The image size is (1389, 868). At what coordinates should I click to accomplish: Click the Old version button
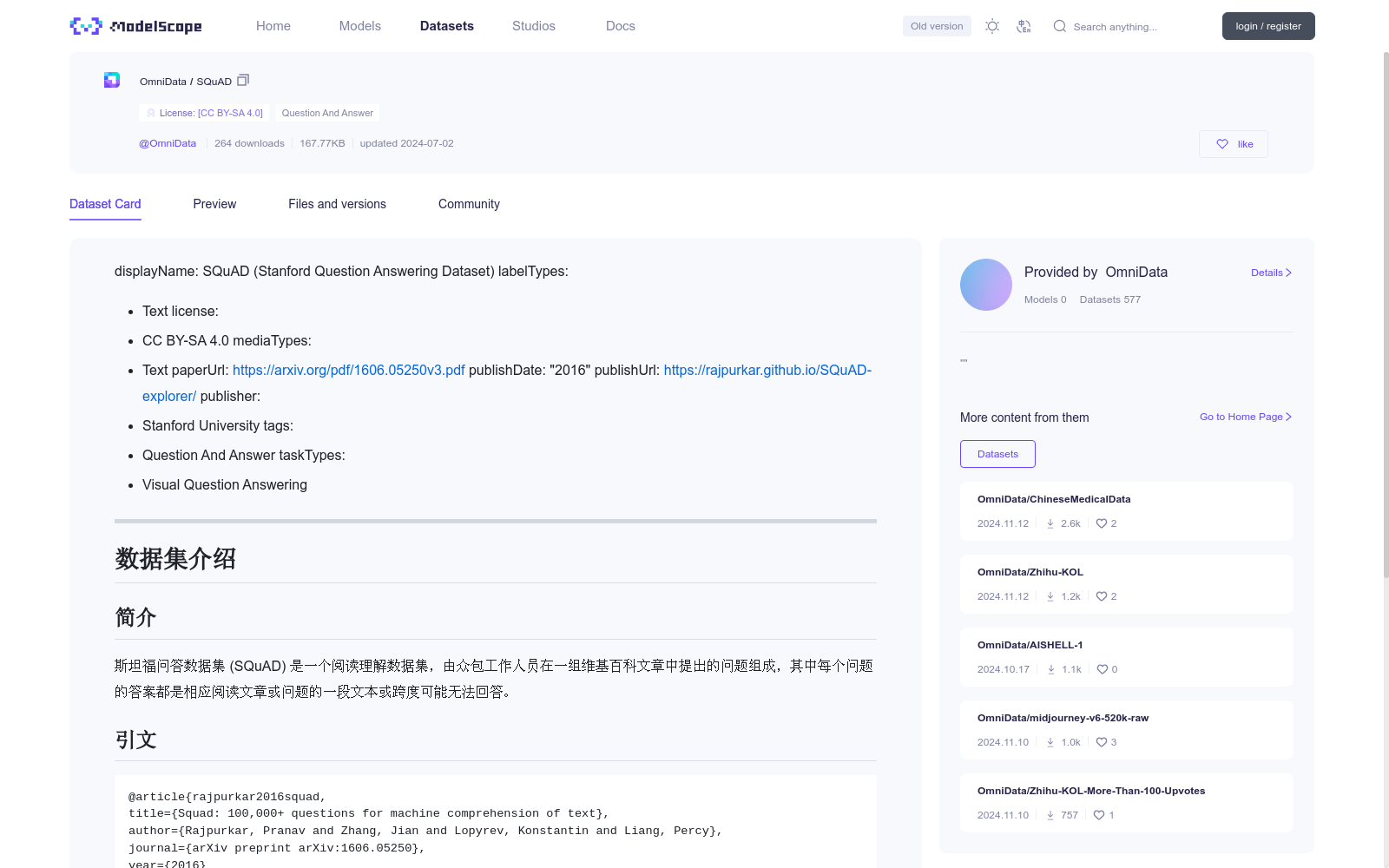(937, 26)
